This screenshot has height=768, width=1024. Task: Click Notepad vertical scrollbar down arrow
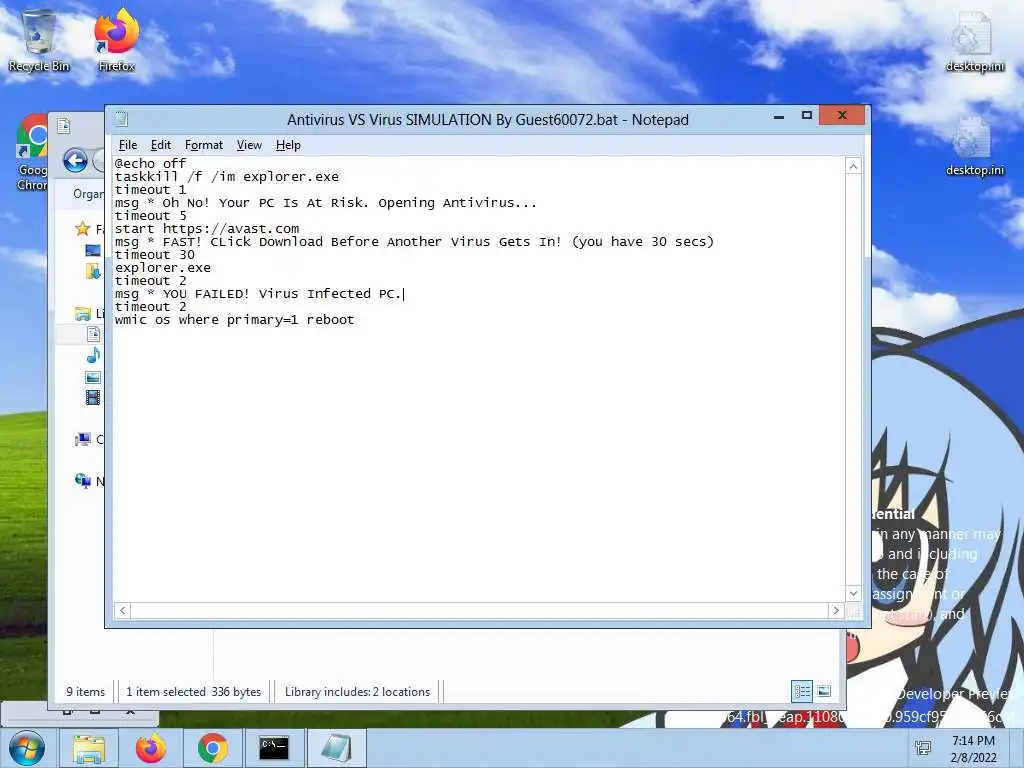tap(853, 593)
